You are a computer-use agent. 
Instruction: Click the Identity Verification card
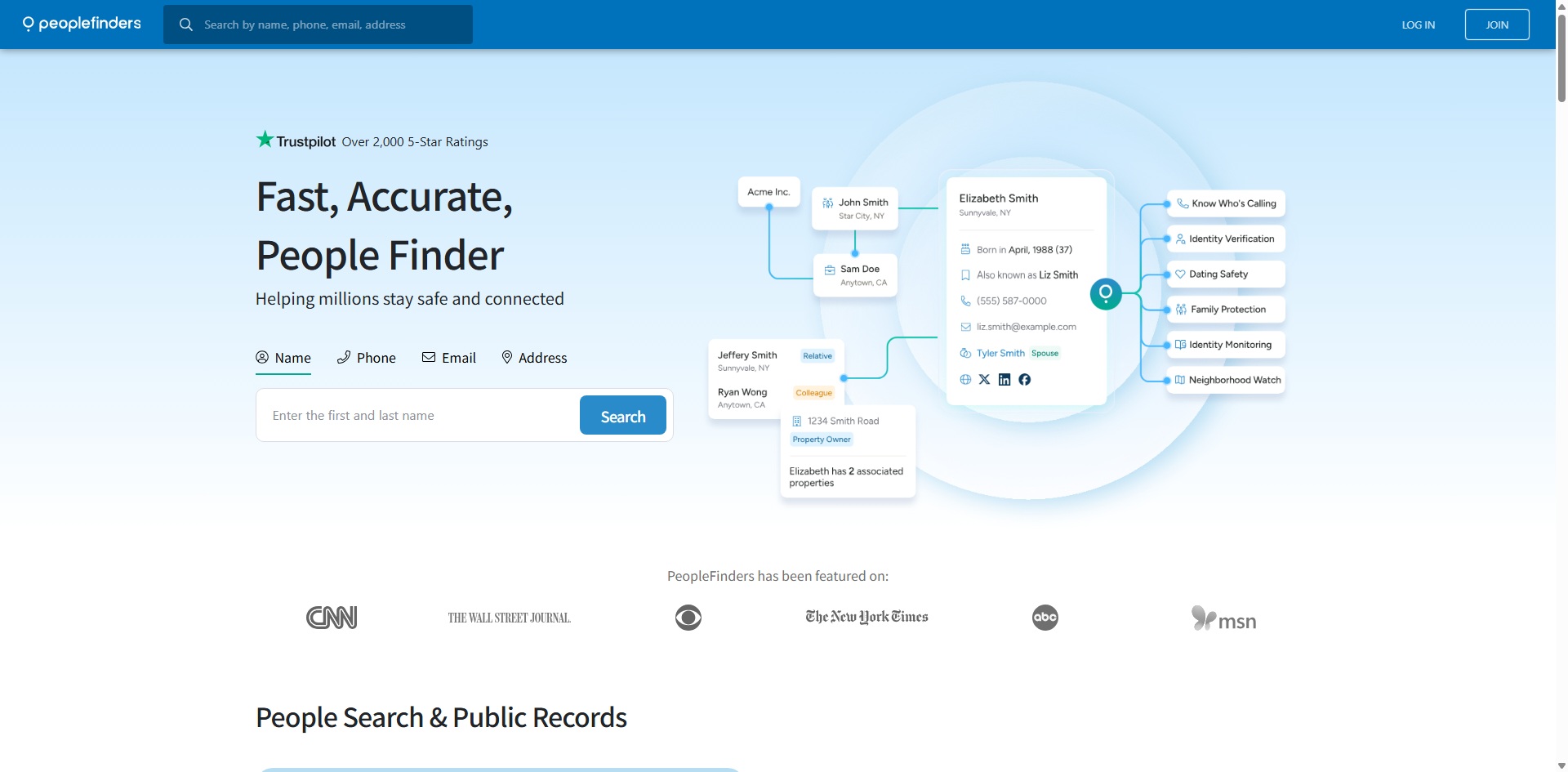tap(1227, 239)
